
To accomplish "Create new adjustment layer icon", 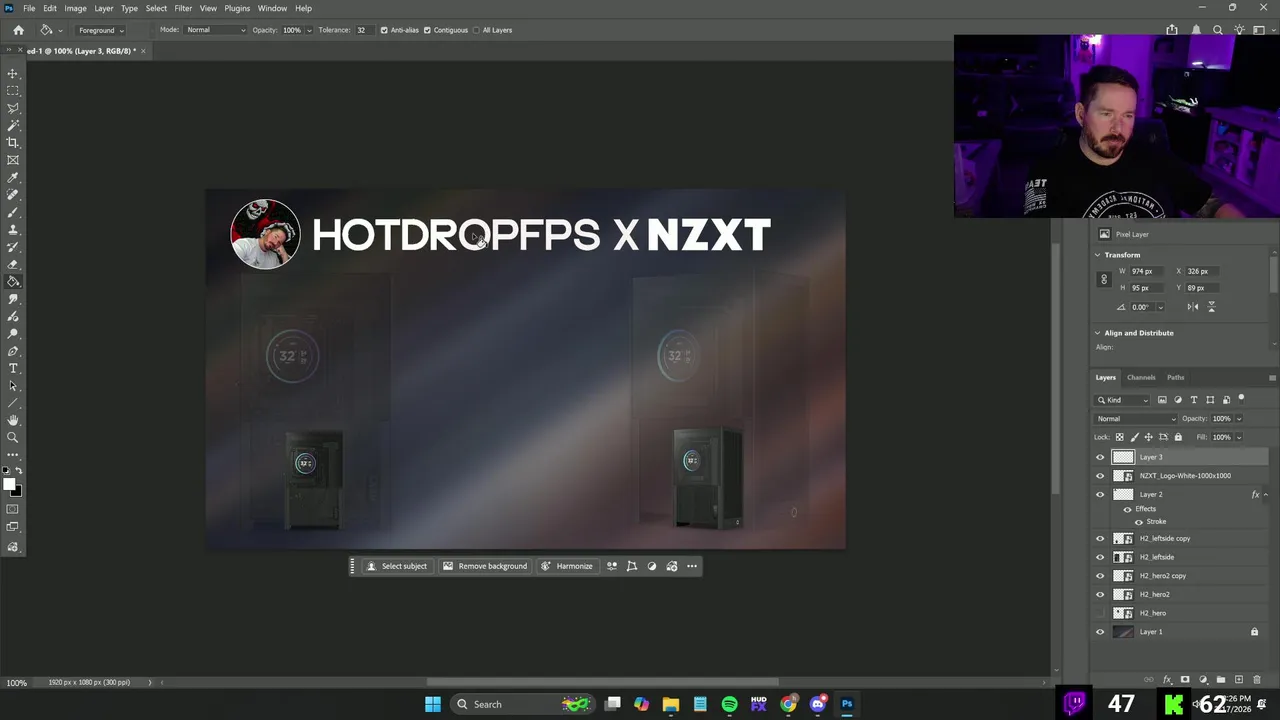I will point(1203,680).
